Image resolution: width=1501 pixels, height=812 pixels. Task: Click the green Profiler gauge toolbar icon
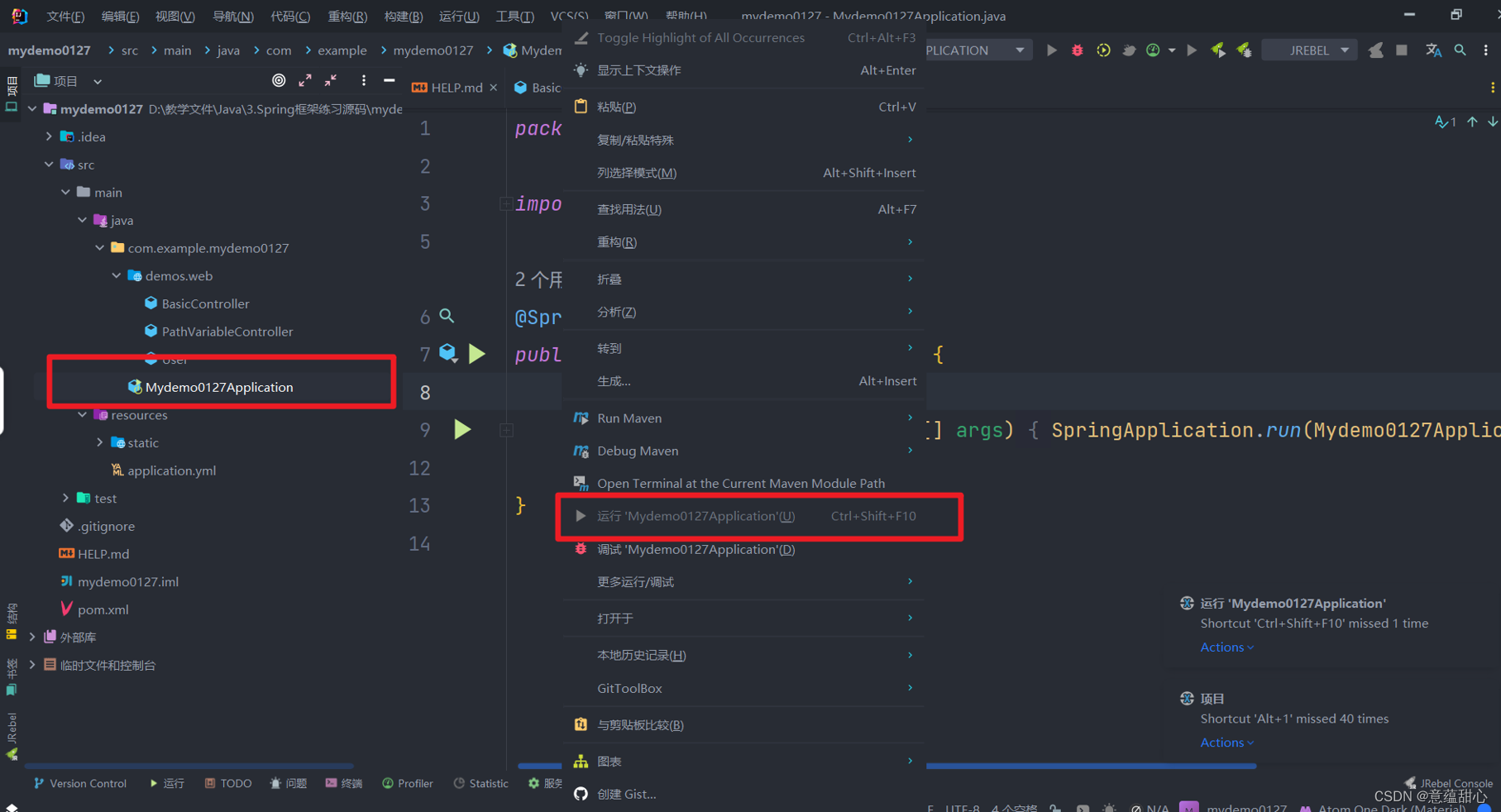pos(1153,50)
